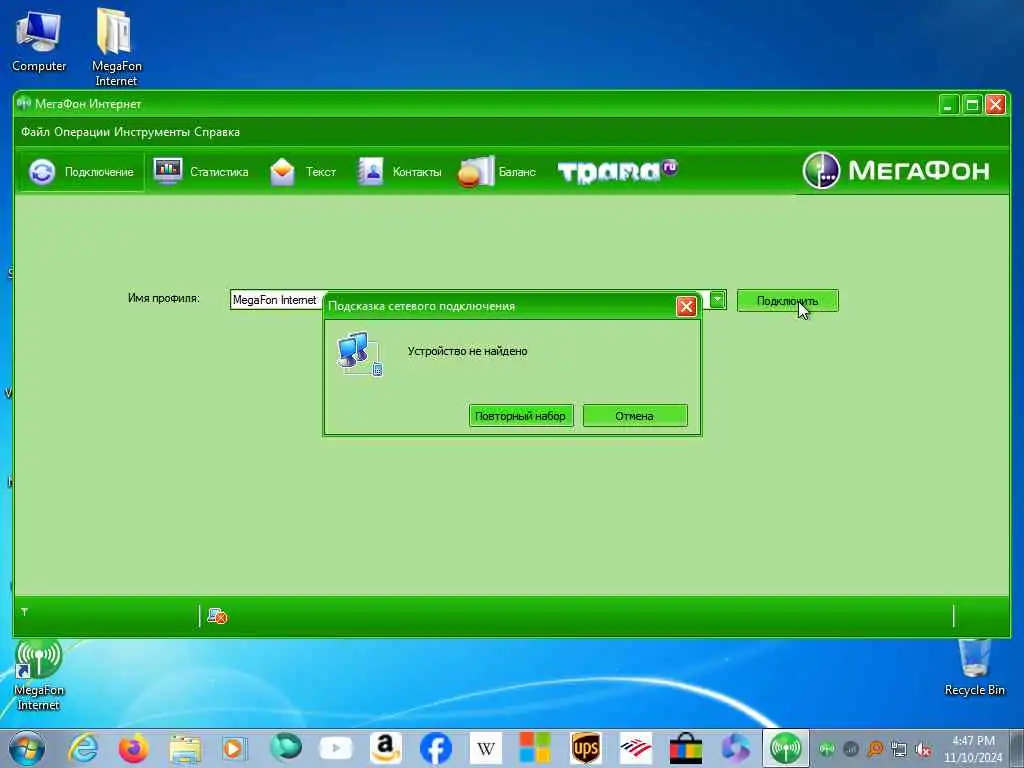Screen dimensions: 1024x768
Task: Open the Подключение connection tab
Action: coord(82,172)
